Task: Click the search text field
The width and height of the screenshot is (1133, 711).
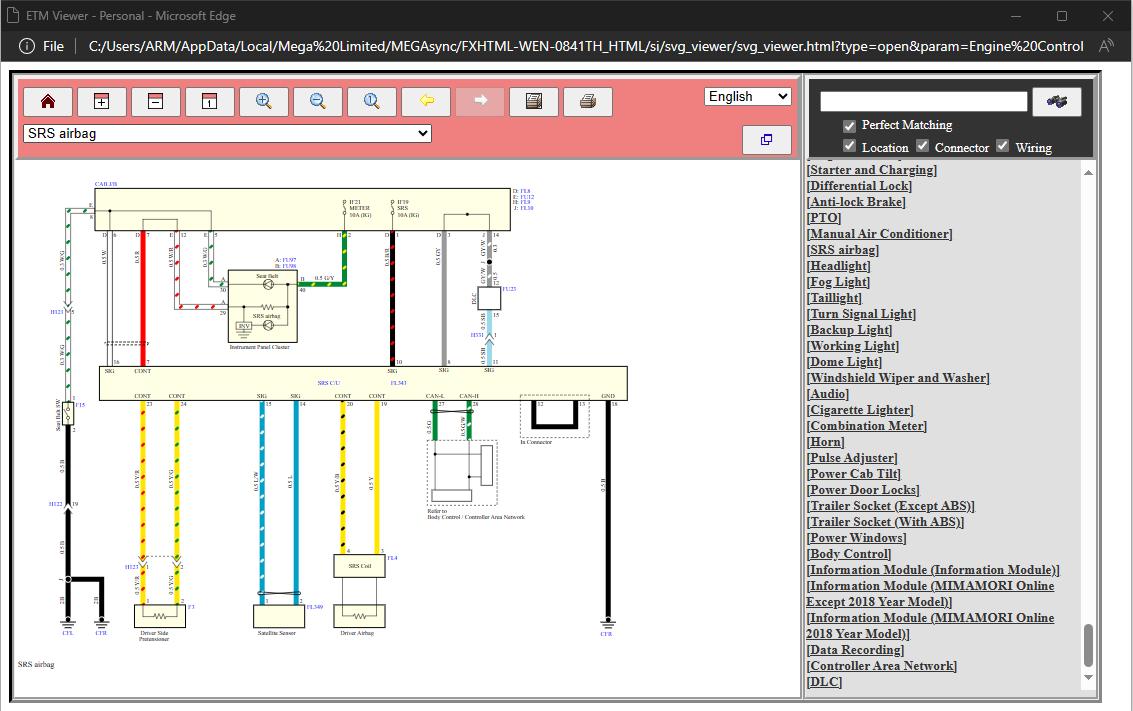Action: 923,101
